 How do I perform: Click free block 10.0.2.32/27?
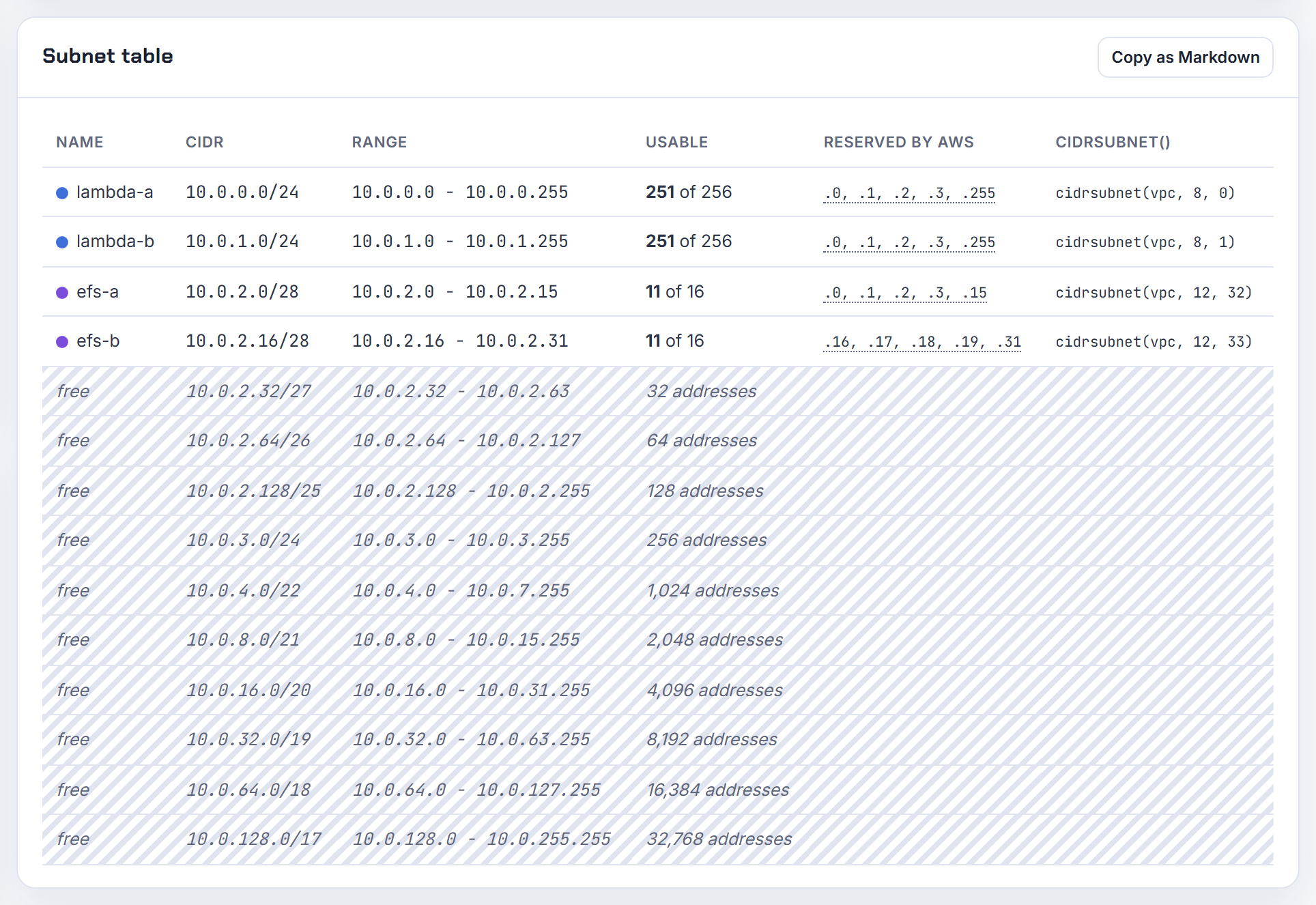658,391
